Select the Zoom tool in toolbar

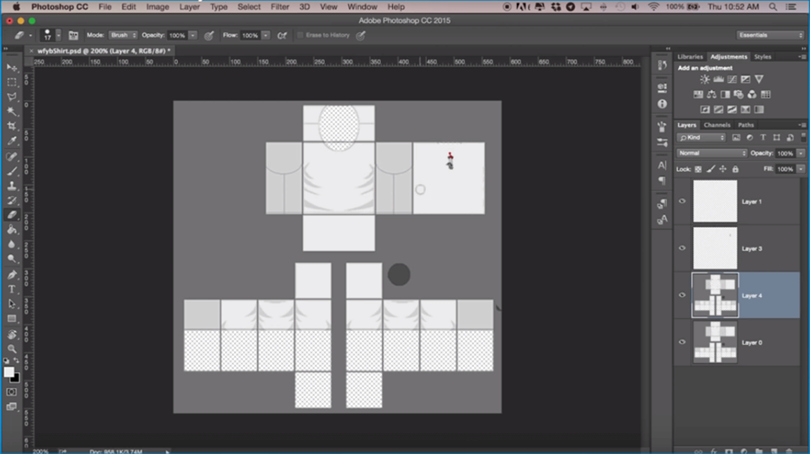pos(11,349)
